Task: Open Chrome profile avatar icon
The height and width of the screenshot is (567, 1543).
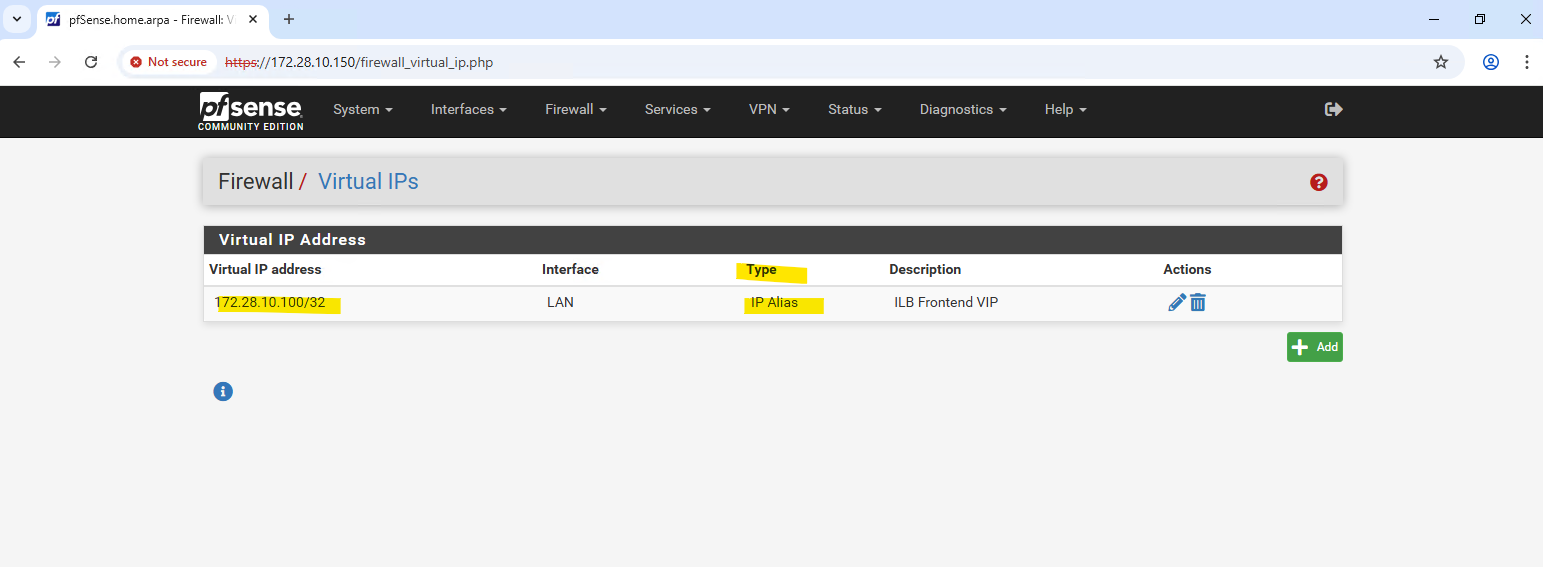Action: click(1491, 62)
